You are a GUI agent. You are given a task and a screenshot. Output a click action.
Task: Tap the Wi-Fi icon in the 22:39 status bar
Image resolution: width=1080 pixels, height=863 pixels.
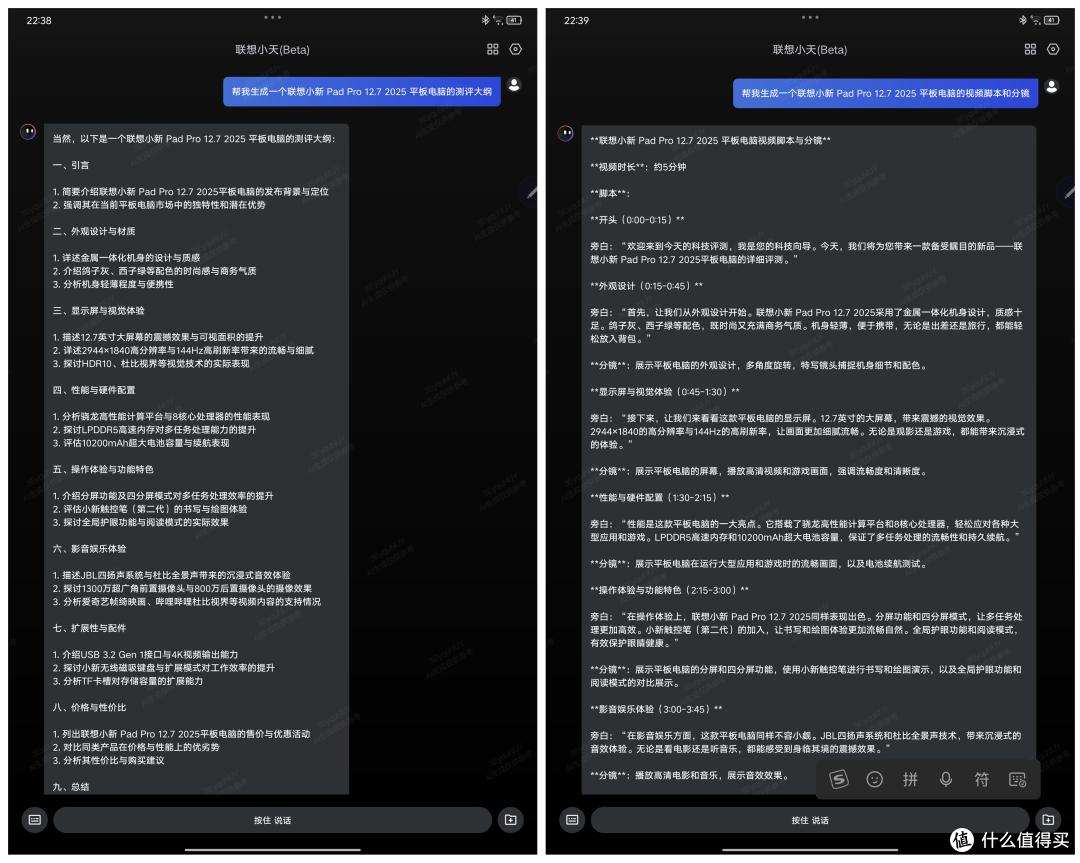[1035, 20]
